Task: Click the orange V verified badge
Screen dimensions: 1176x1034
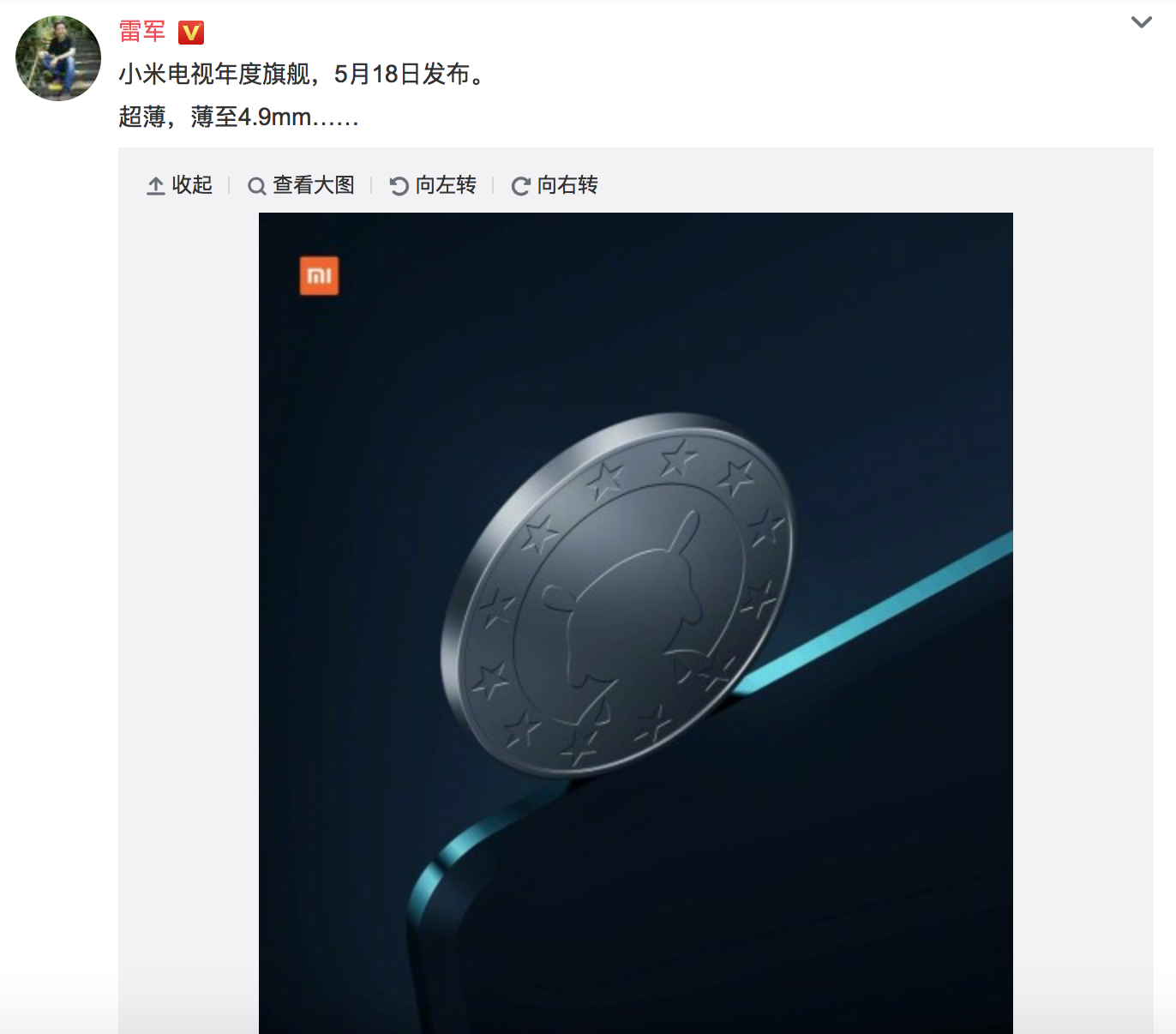Action: [x=190, y=33]
